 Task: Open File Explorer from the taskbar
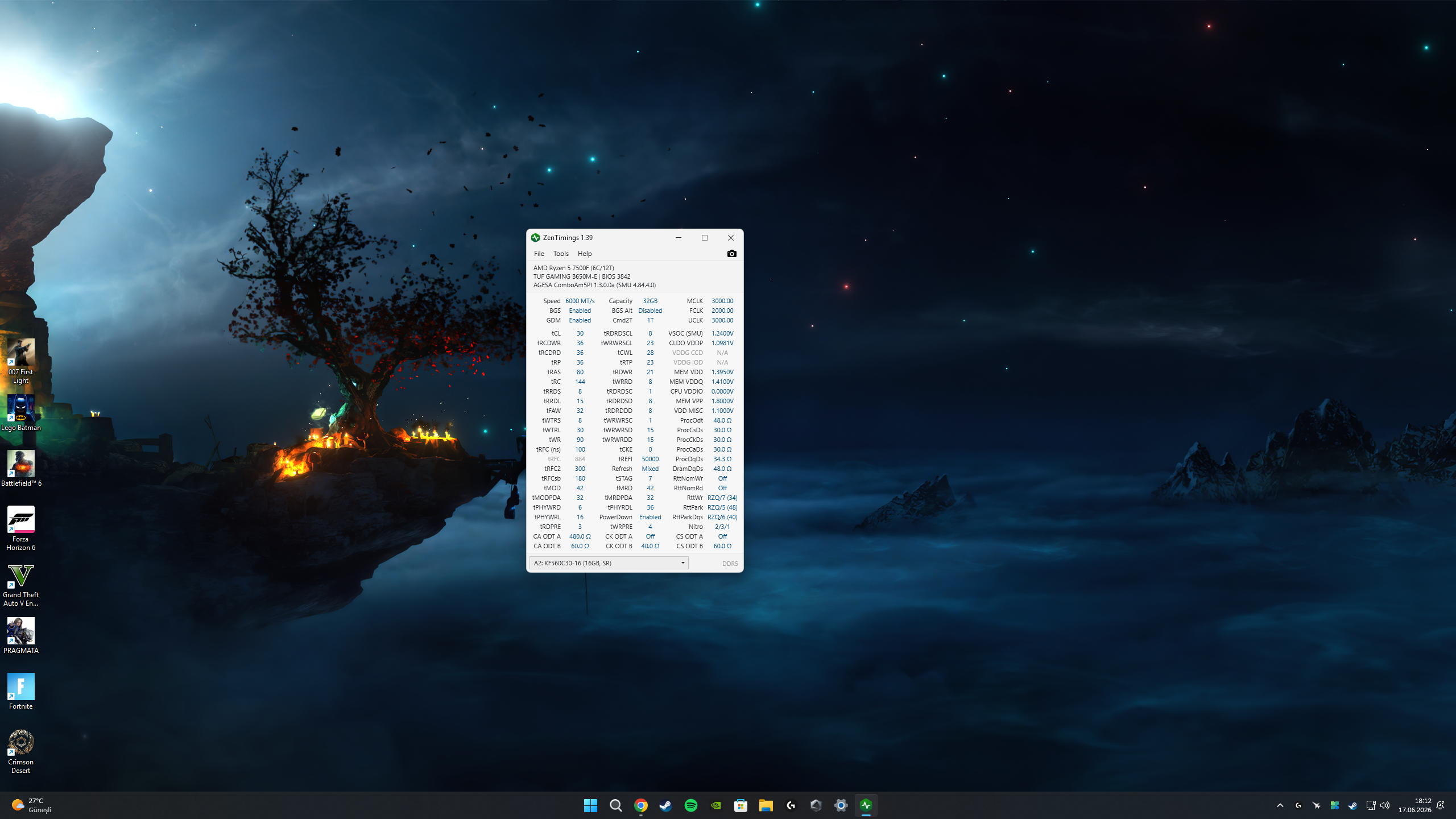[x=766, y=805]
